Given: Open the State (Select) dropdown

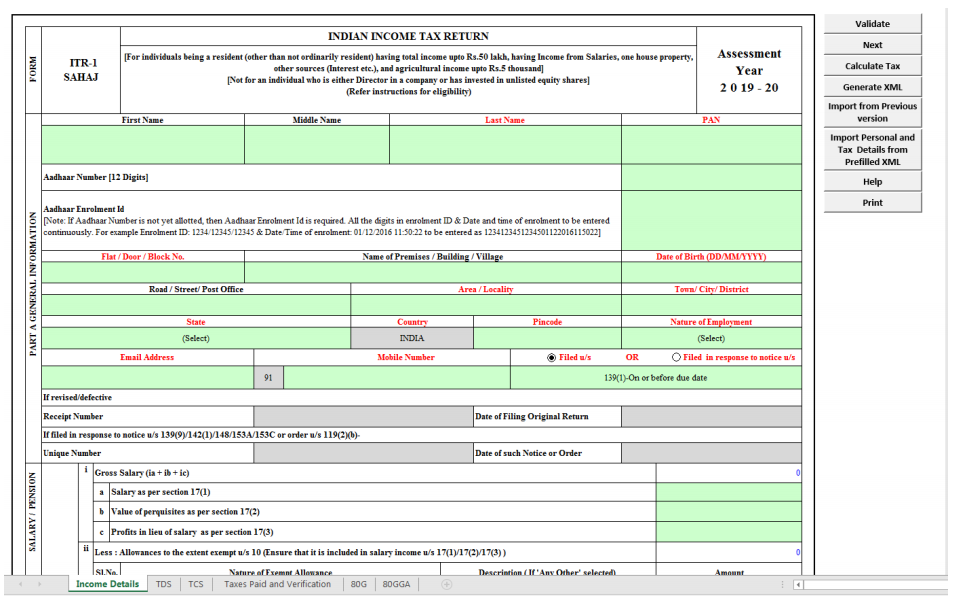Looking at the screenshot, I should [196, 338].
